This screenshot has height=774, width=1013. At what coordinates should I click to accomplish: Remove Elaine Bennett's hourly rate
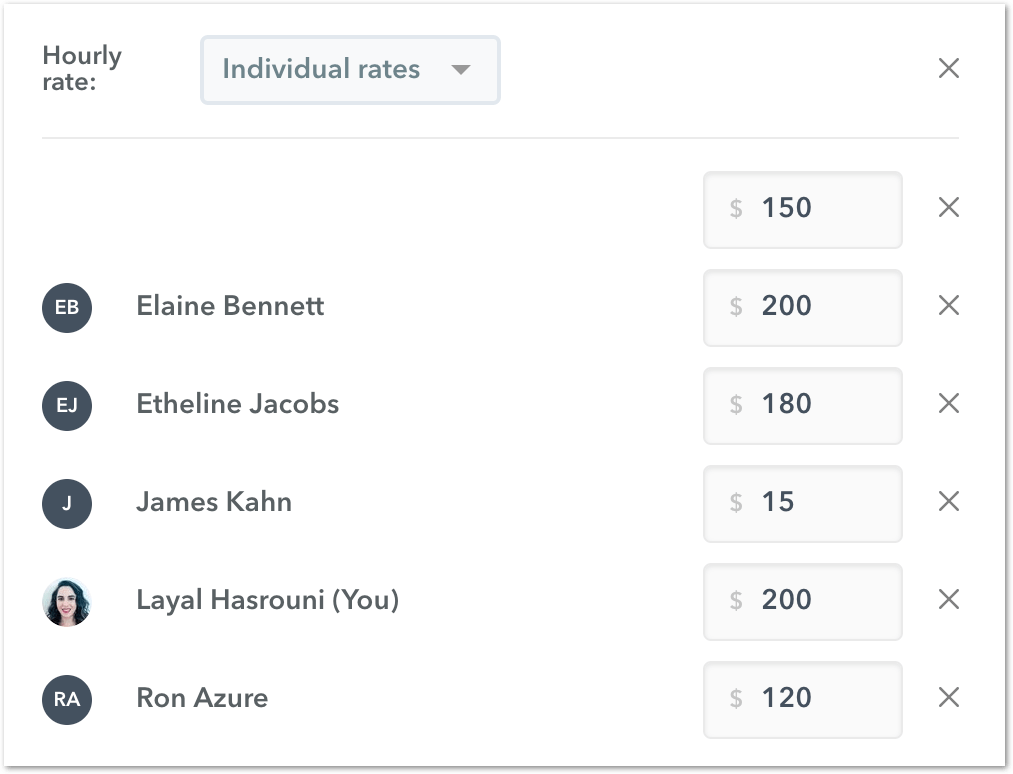(948, 306)
